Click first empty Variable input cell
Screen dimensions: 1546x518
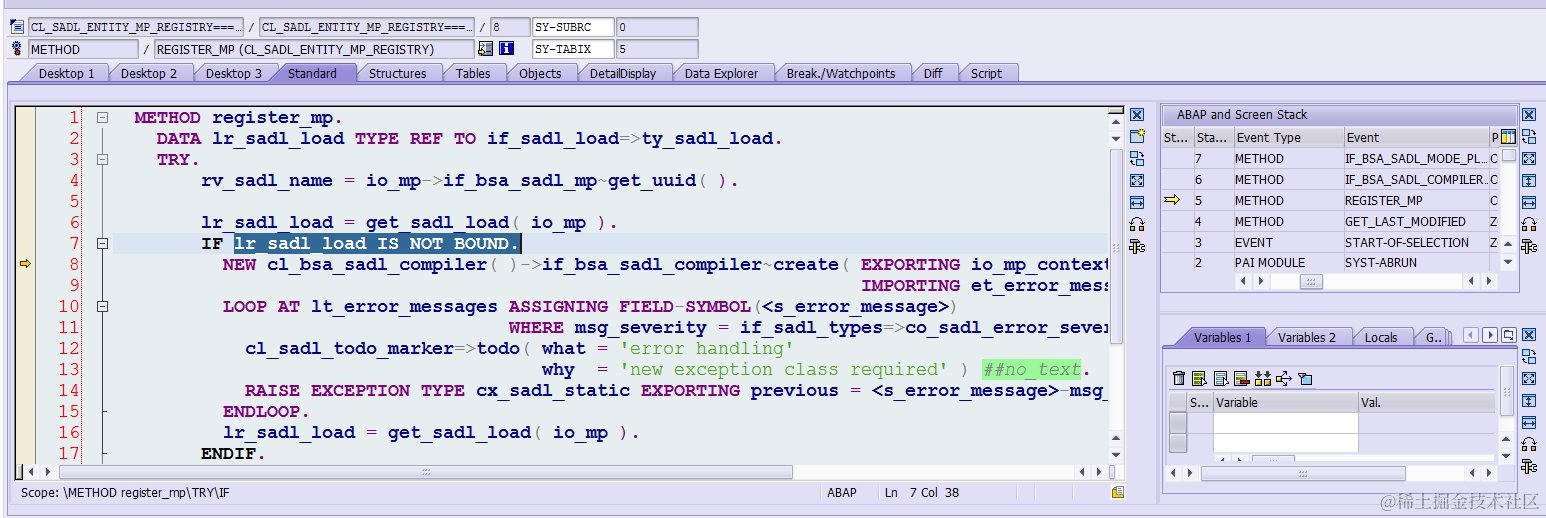(1285, 423)
